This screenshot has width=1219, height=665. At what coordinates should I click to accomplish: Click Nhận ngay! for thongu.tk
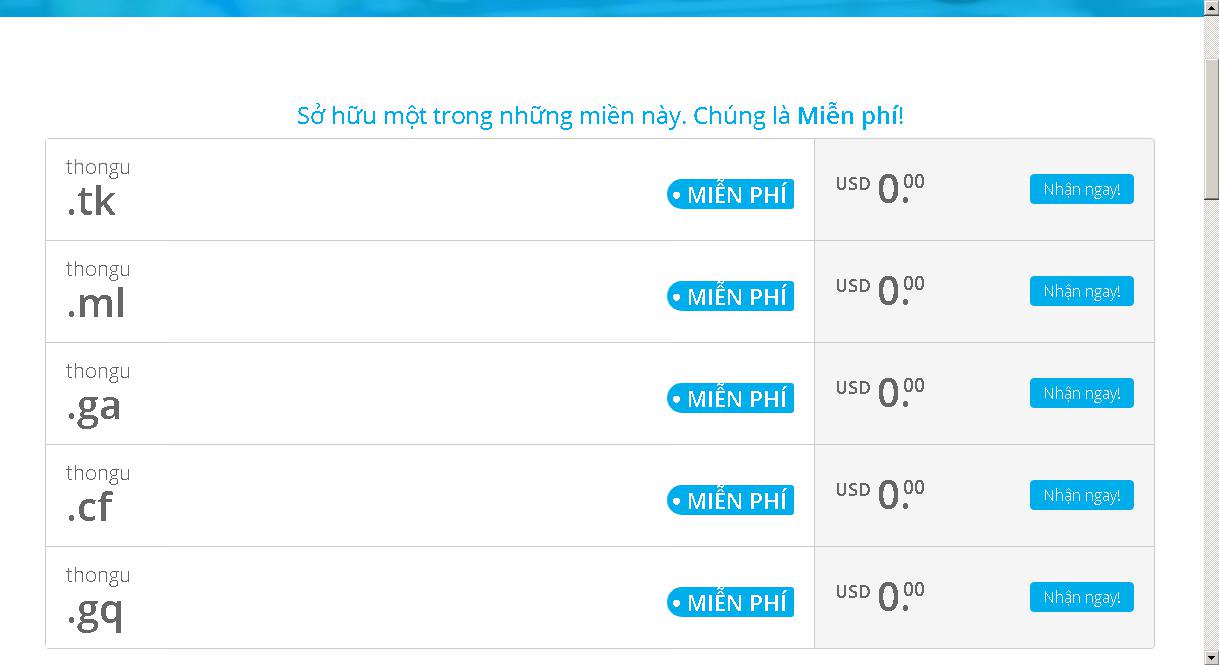pyautogui.click(x=1081, y=189)
